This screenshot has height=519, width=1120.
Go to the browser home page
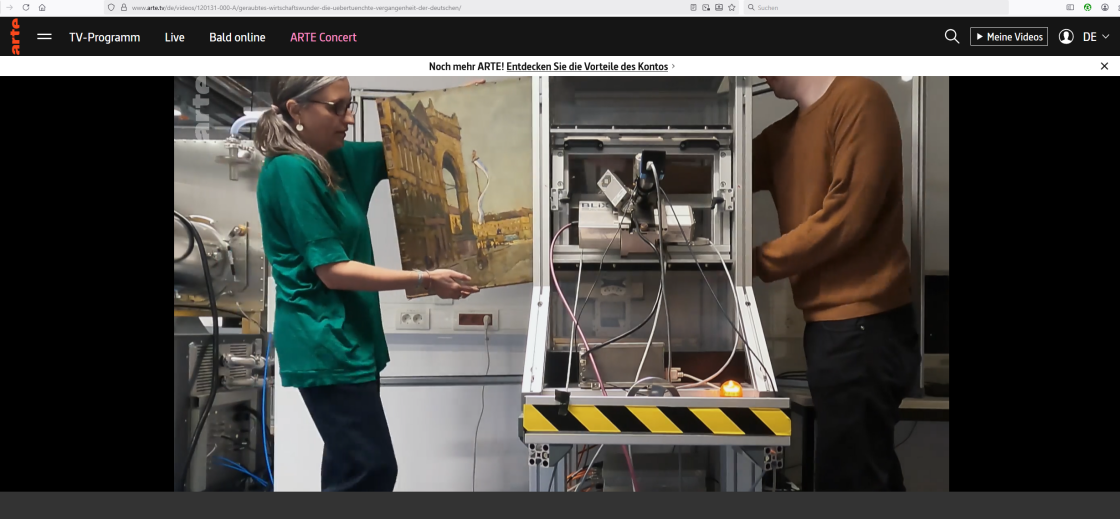42,7
